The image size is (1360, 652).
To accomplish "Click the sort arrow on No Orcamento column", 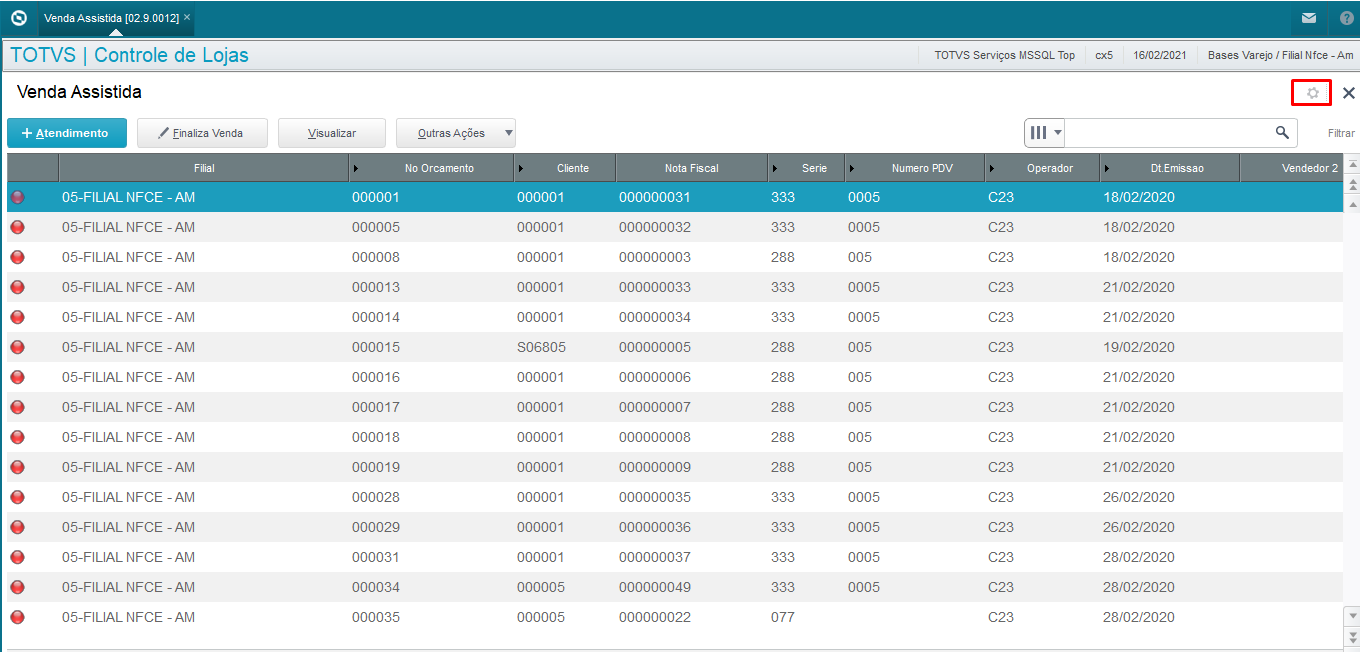I will (x=357, y=168).
